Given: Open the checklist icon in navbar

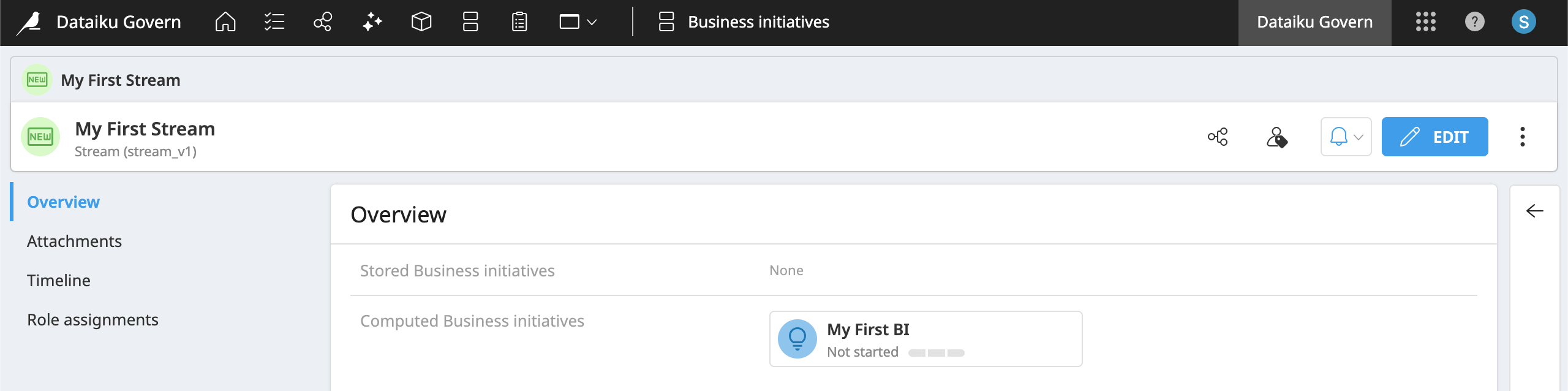Looking at the screenshot, I should click(274, 23).
